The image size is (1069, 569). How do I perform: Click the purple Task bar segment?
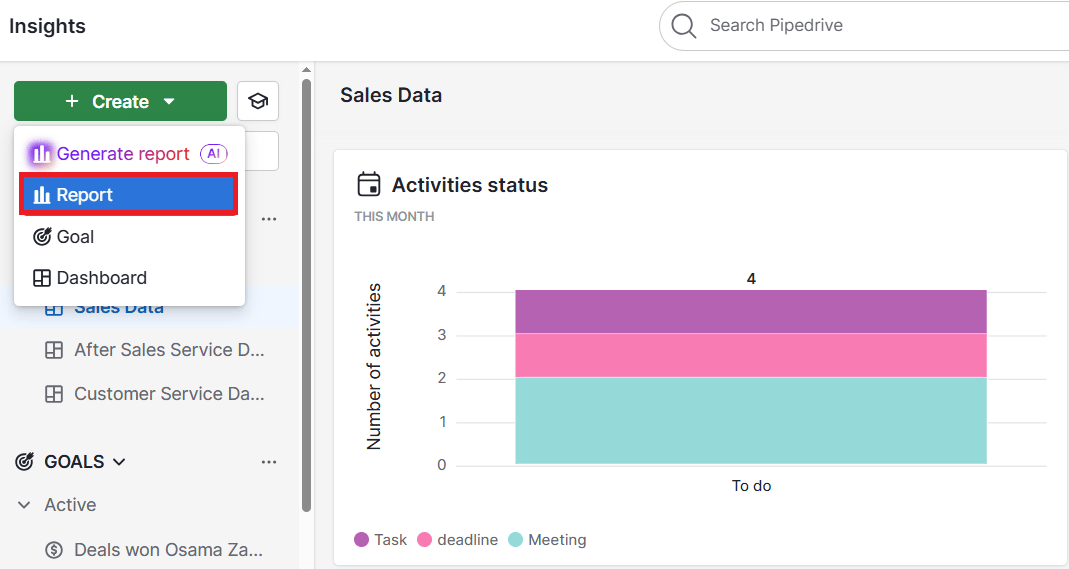[751, 311]
